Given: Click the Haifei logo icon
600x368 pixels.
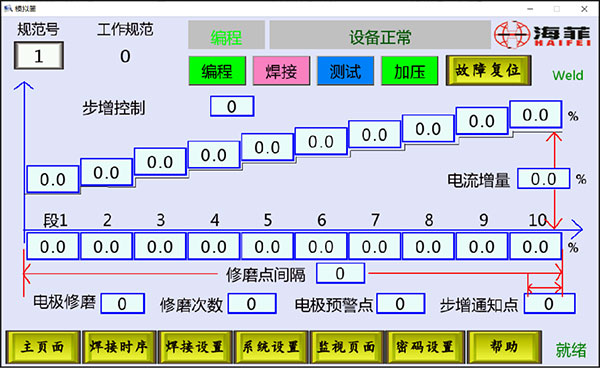Looking at the screenshot, I should click(512, 35).
